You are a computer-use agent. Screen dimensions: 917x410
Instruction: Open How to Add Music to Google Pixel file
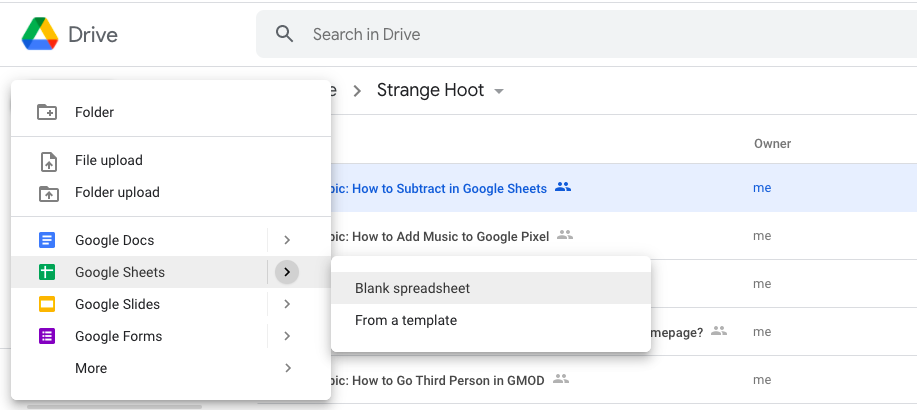(x=440, y=236)
